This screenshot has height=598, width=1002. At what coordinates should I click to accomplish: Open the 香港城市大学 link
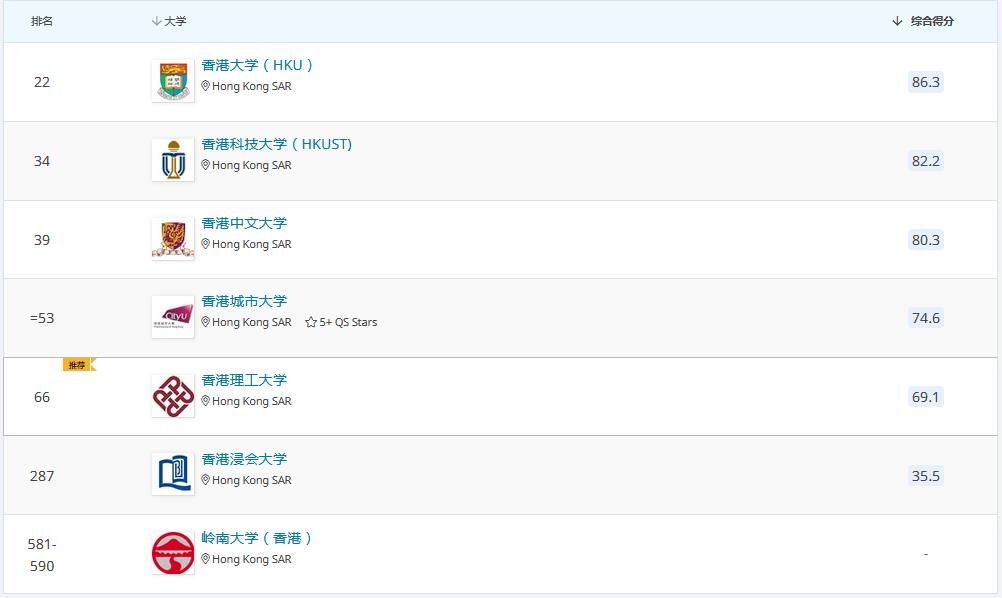tap(244, 301)
